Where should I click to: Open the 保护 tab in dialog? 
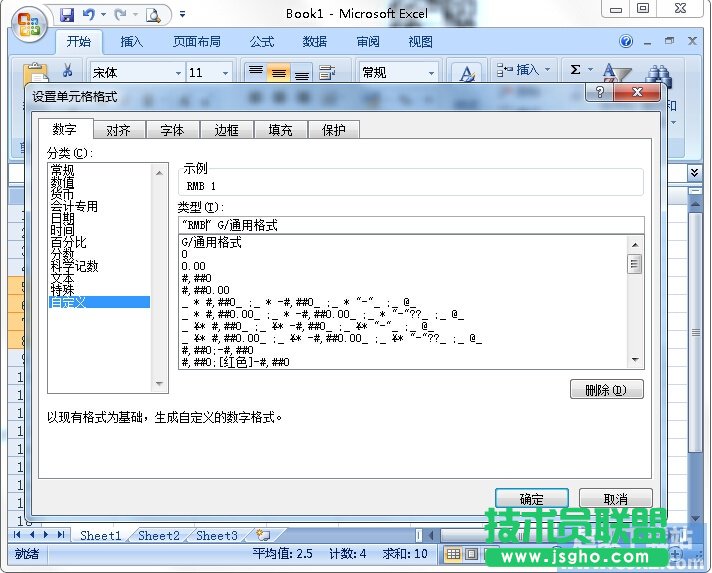(333, 130)
